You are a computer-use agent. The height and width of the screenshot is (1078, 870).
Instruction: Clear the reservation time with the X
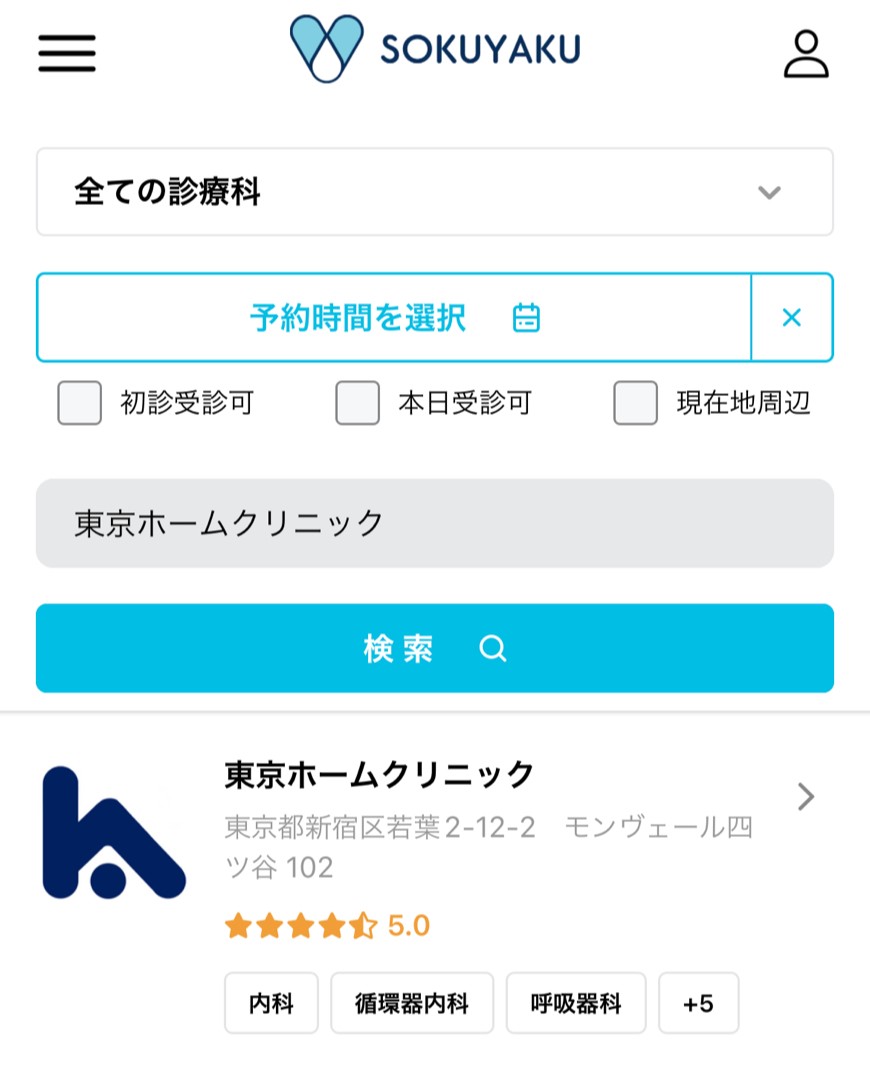click(792, 317)
